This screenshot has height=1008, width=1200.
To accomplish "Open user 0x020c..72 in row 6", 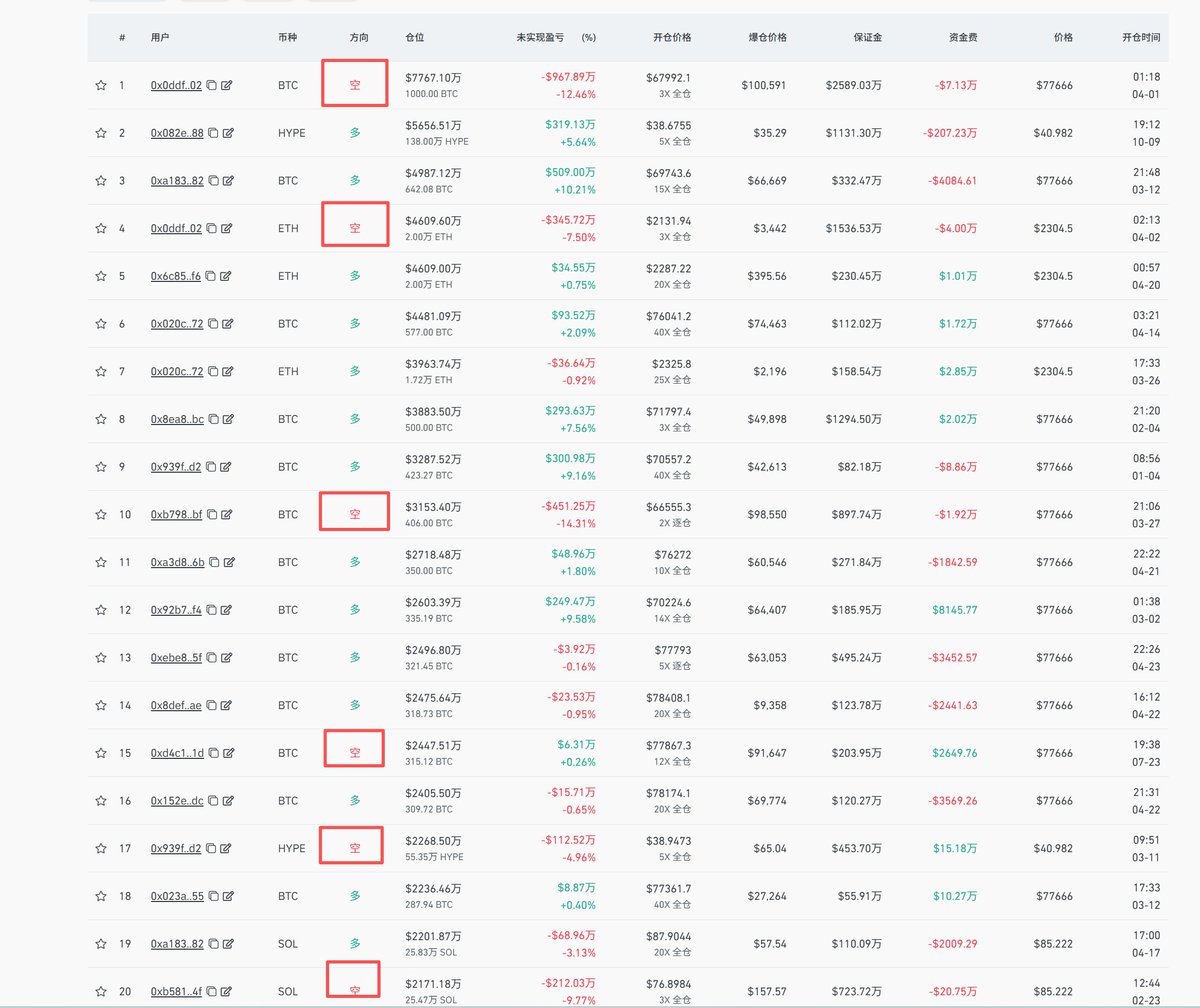I will [x=177, y=324].
